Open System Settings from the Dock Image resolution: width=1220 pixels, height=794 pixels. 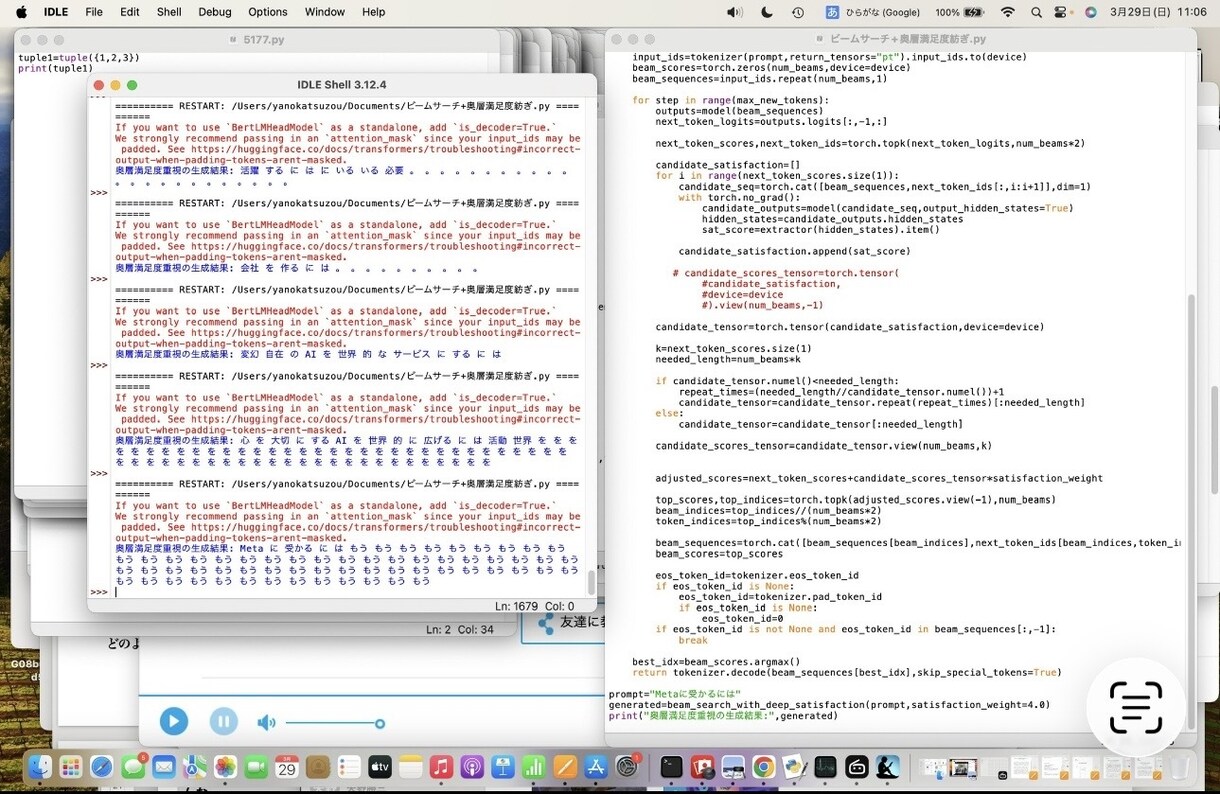point(628,767)
